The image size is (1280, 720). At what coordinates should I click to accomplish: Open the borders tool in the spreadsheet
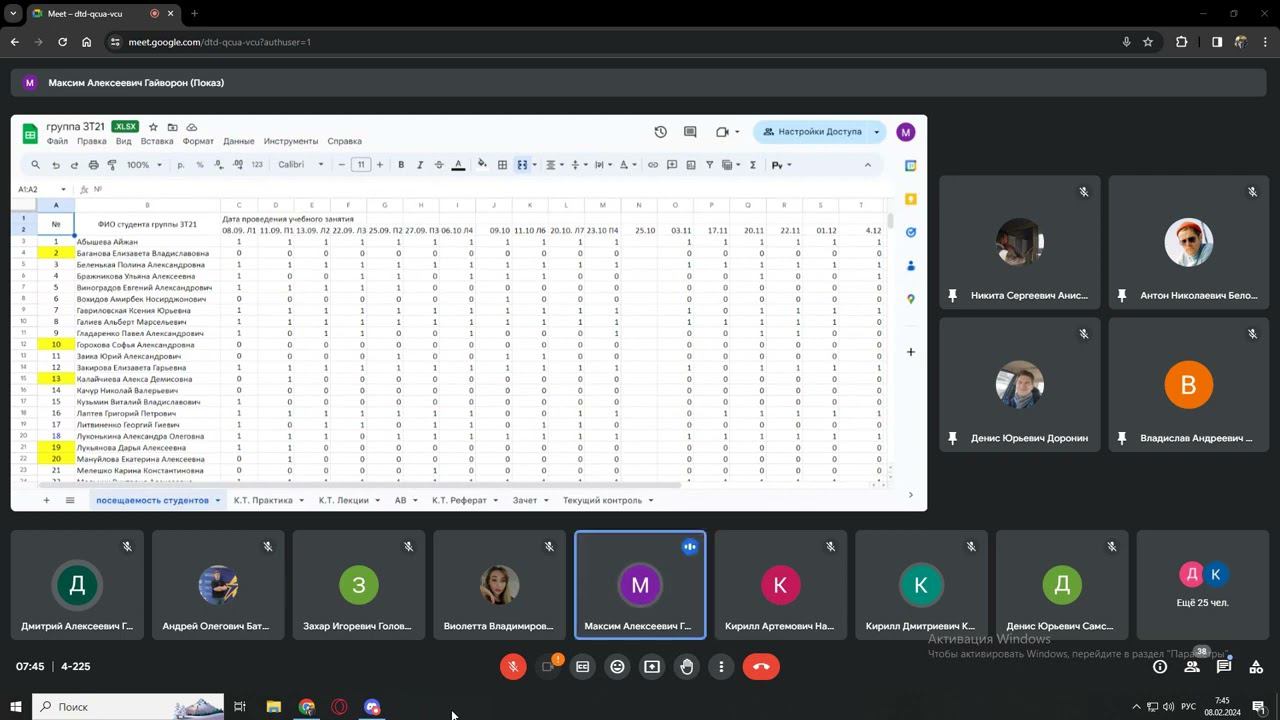coord(503,165)
